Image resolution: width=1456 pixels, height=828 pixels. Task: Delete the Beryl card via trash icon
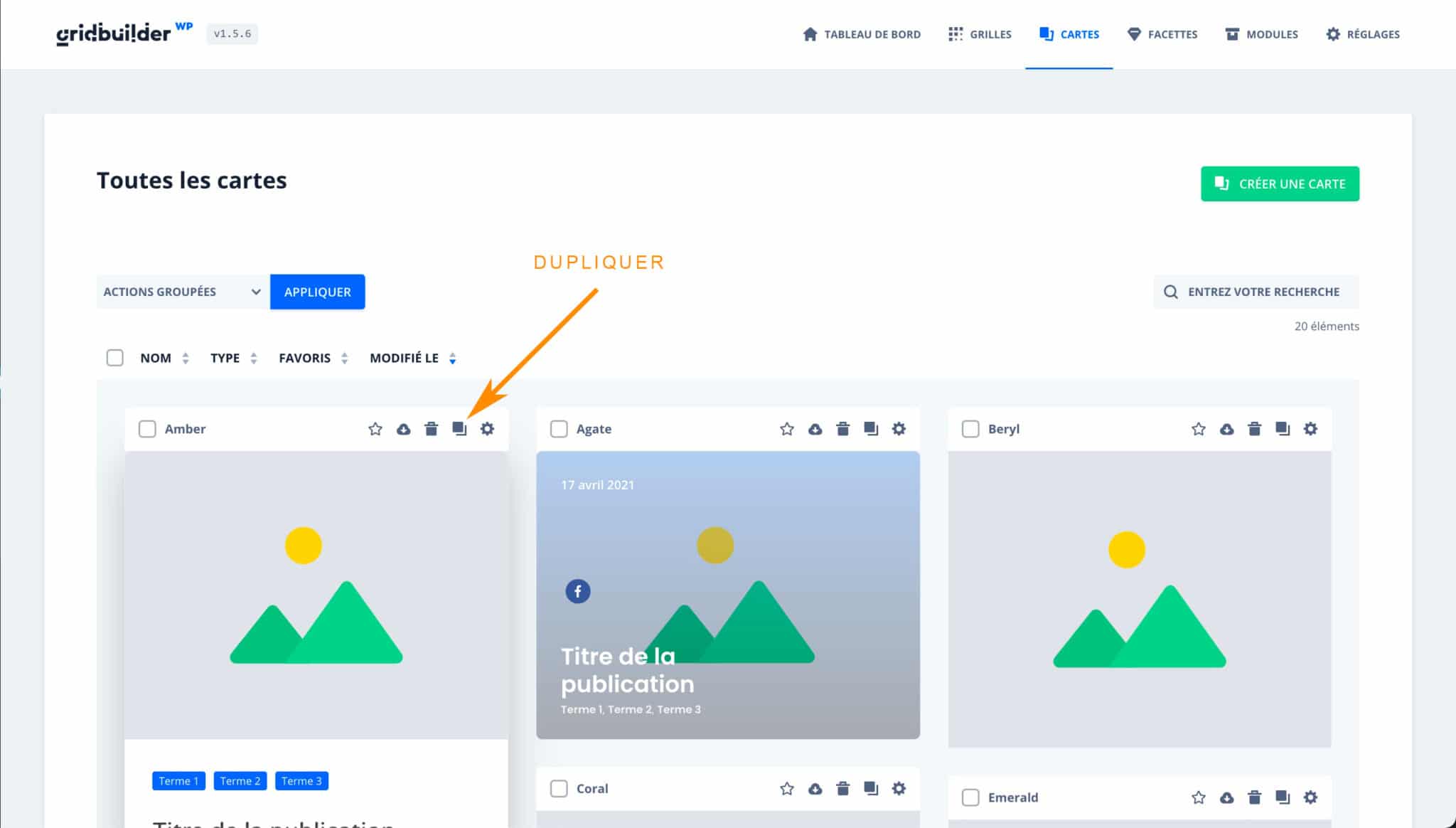click(x=1254, y=429)
